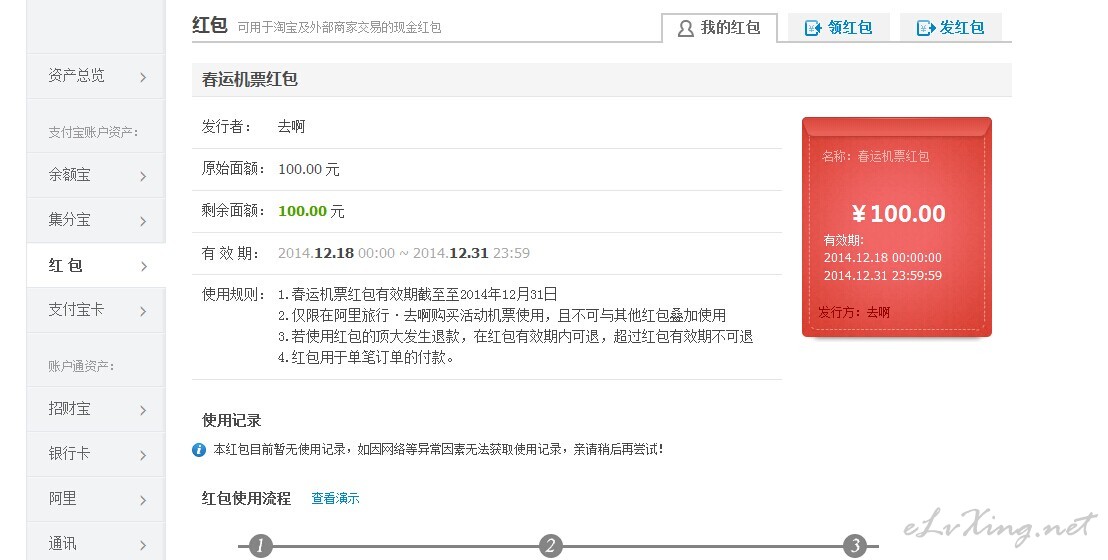1108x560 pixels.
Task: Select step 2 circle in usage flow
Action: (550, 546)
